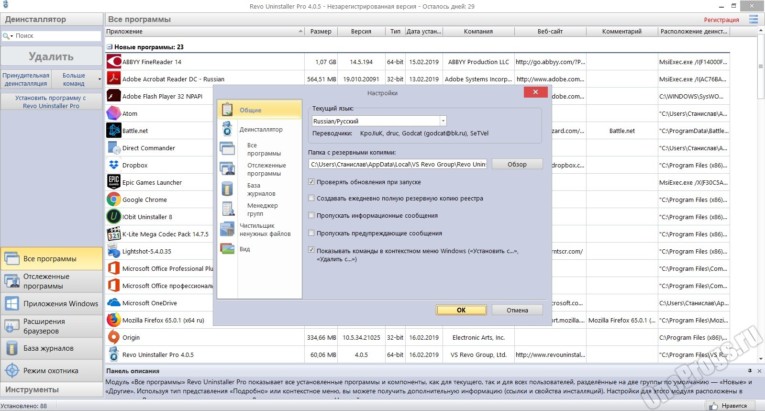Viewport: 765px width, 411px height.
Task: Select База журналов in settings tree
Action: pos(260,189)
